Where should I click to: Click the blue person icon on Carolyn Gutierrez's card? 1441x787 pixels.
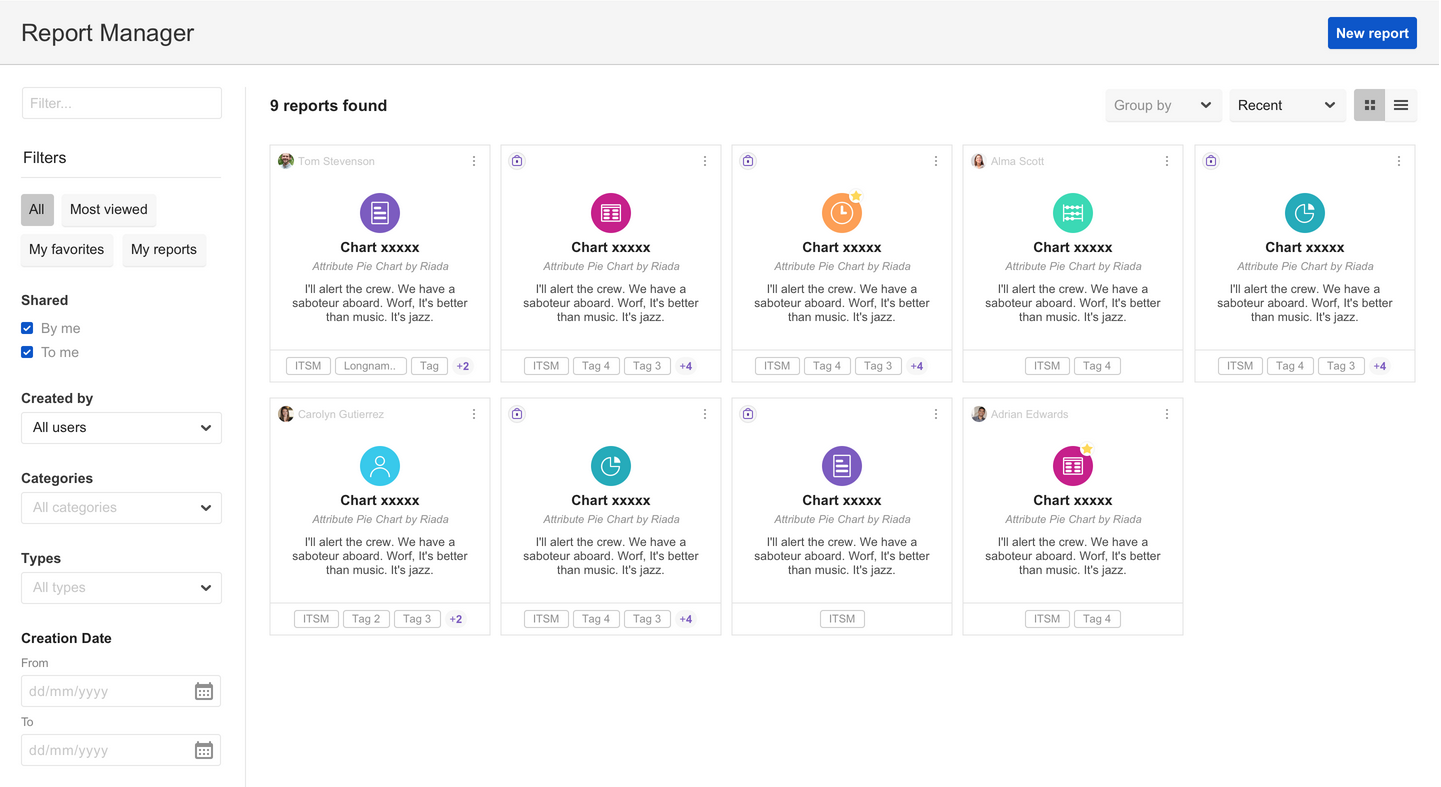(380, 466)
